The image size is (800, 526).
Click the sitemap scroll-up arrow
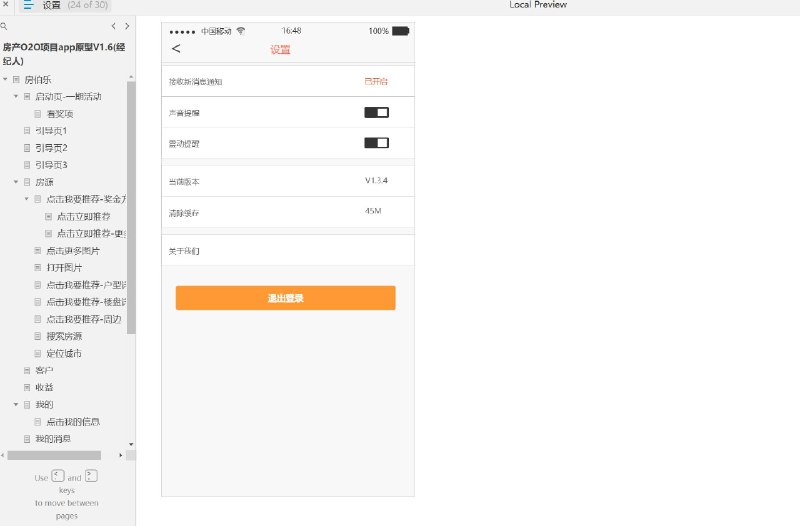(131, 77)
